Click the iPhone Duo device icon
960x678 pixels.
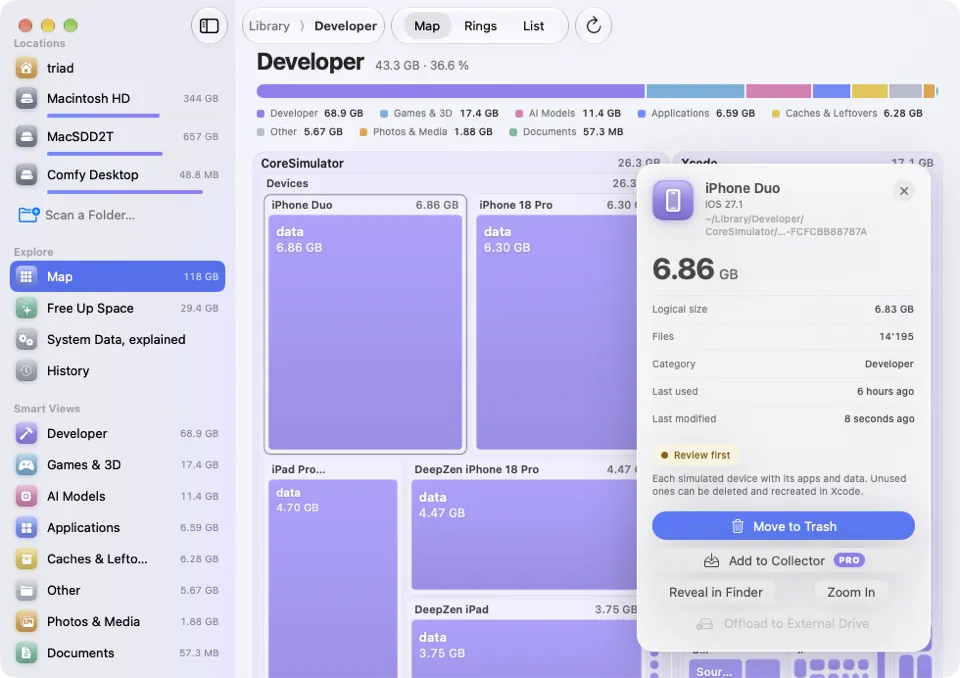tap(673, 200)
